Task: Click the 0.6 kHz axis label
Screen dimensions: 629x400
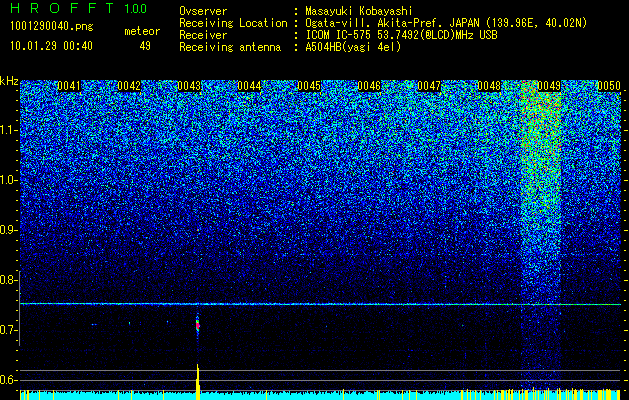Action: pyautogui.click(x=9, y=380)
